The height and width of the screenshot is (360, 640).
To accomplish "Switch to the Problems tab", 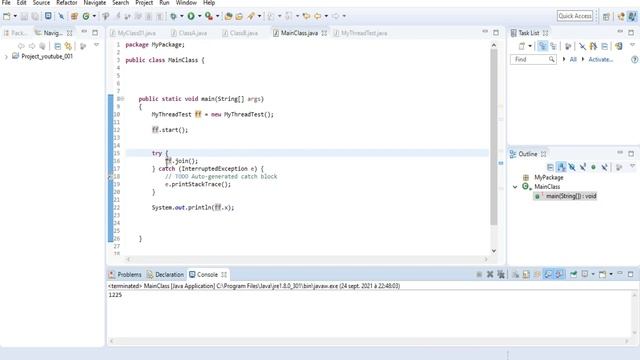I will point(125,275).
